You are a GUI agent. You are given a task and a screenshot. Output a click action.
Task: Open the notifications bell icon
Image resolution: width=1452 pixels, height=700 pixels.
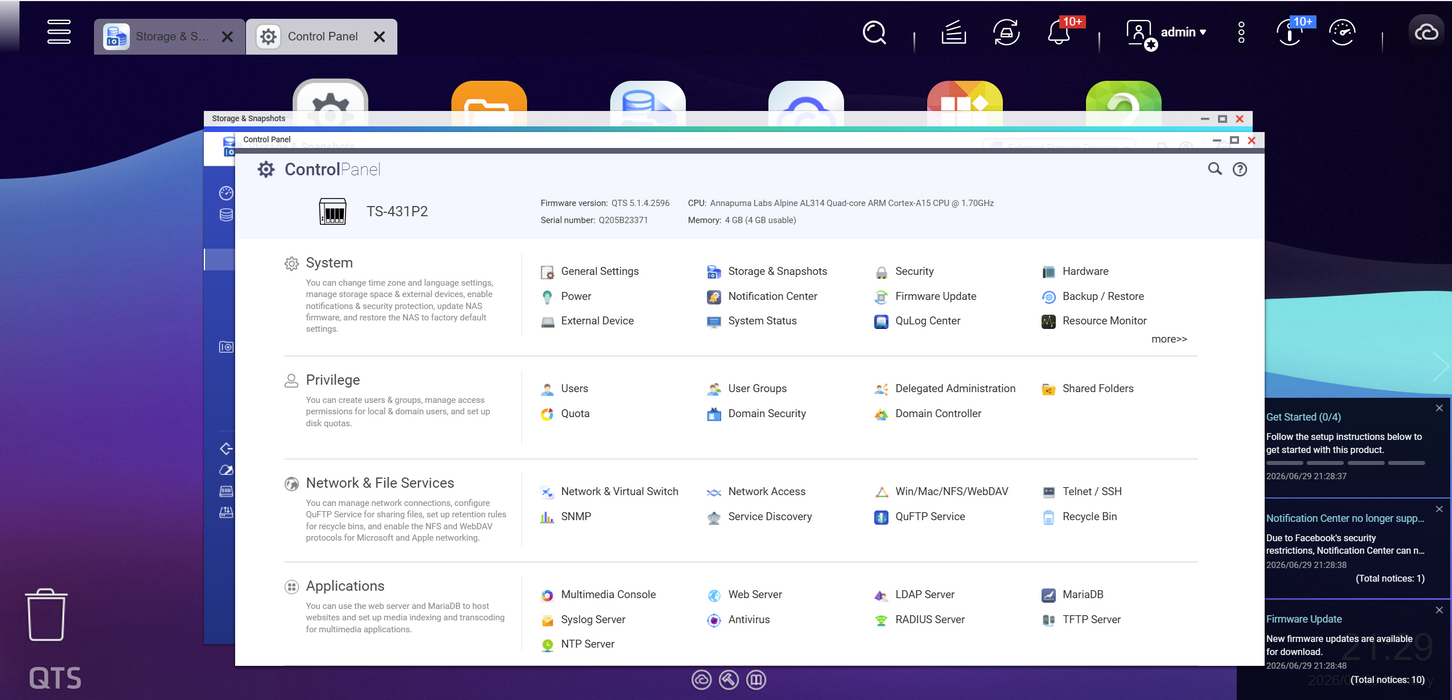point(1058,33)
